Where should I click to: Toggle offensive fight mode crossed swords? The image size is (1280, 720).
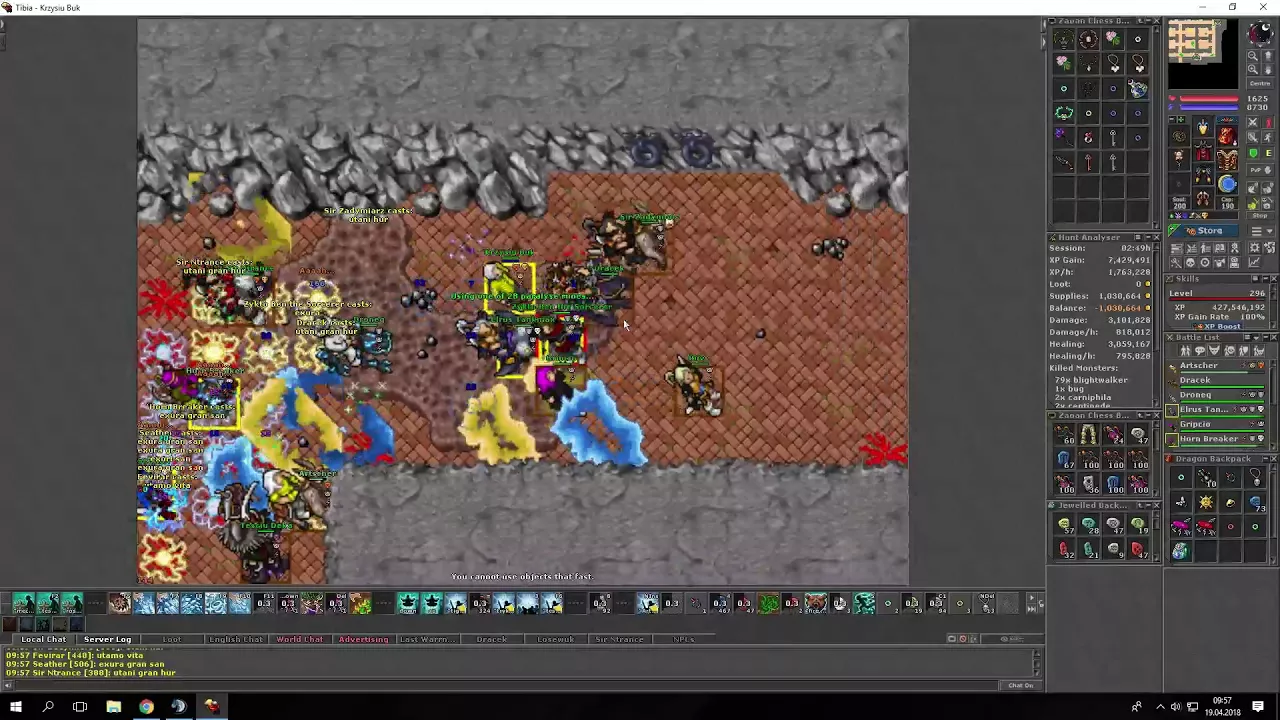click(1253, 122)
